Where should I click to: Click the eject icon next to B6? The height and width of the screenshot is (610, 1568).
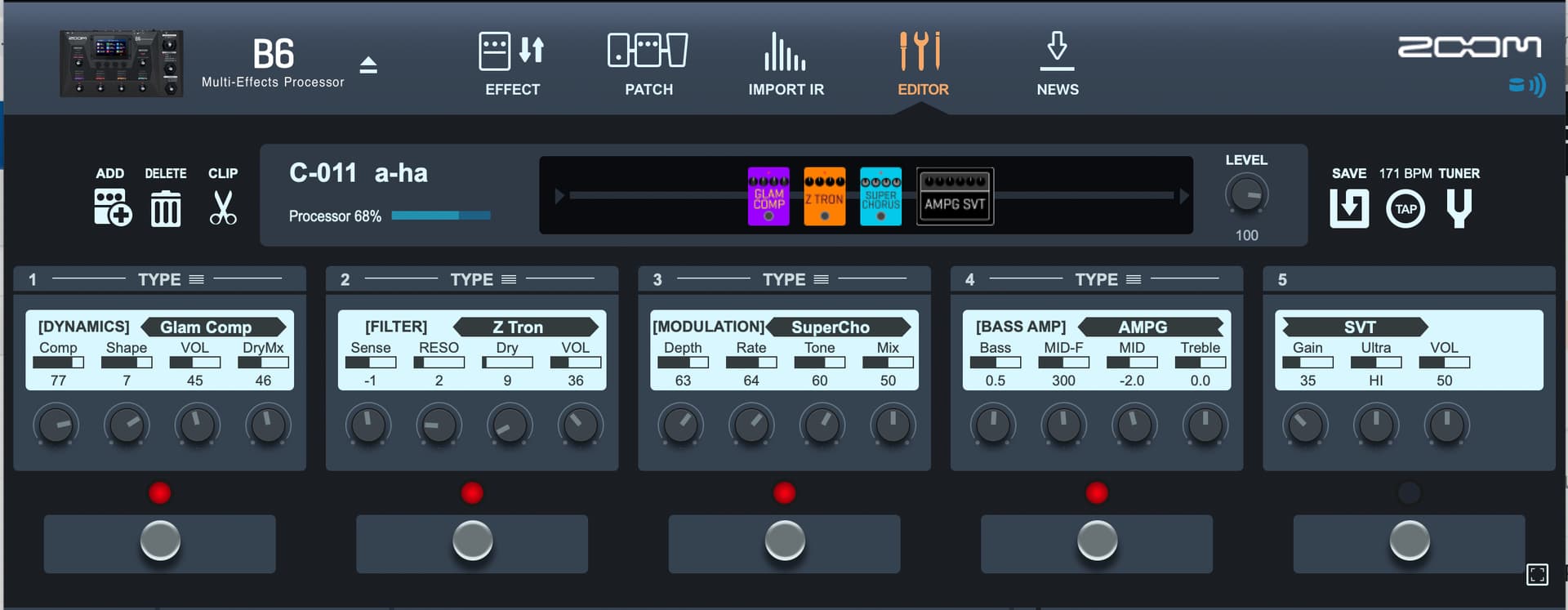pyautogui.click(x=368, y=65)
